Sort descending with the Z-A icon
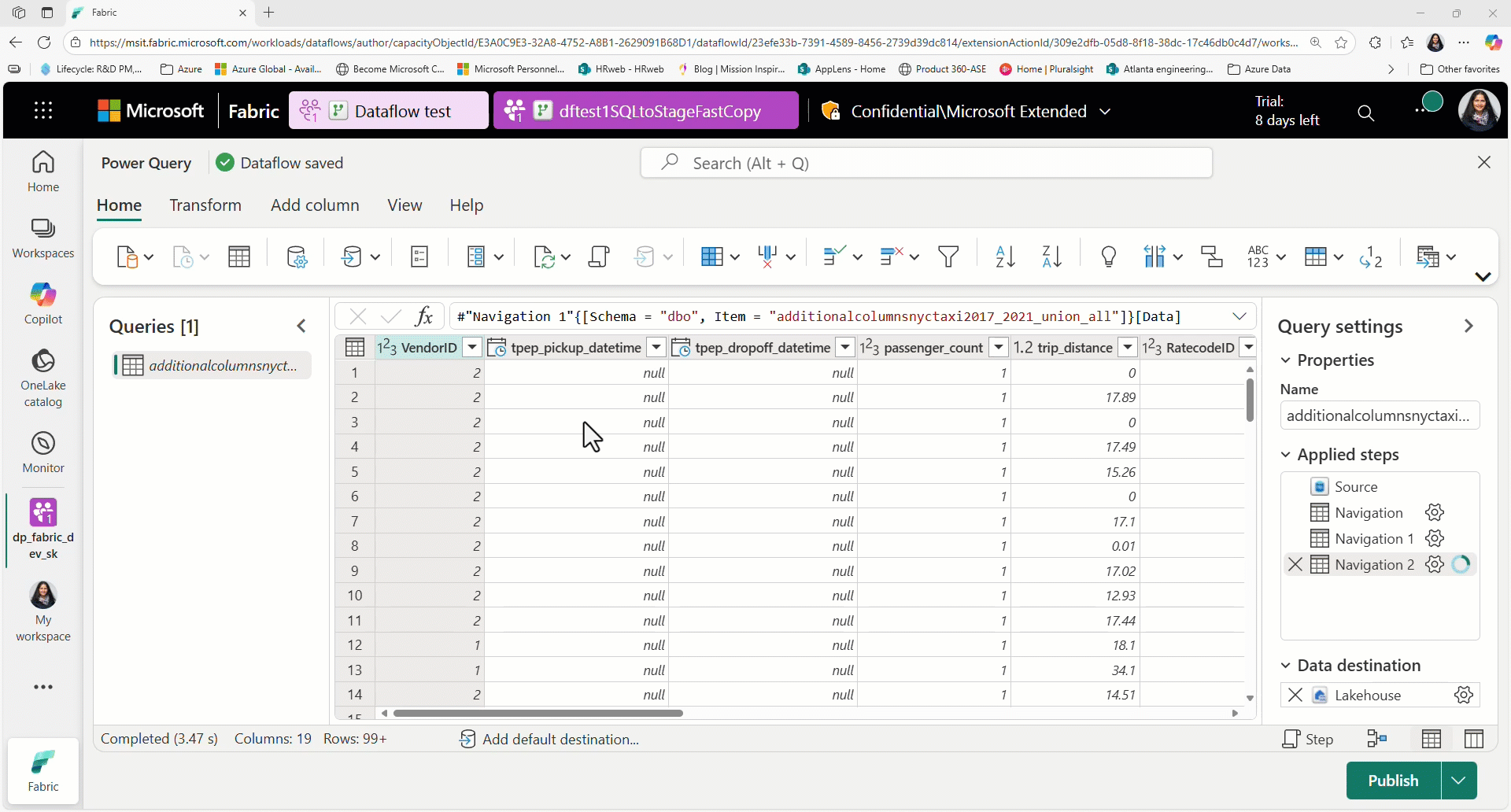Image resolution: width=1511 pixels, height=812 pixels. click(x=1051, y=257)
